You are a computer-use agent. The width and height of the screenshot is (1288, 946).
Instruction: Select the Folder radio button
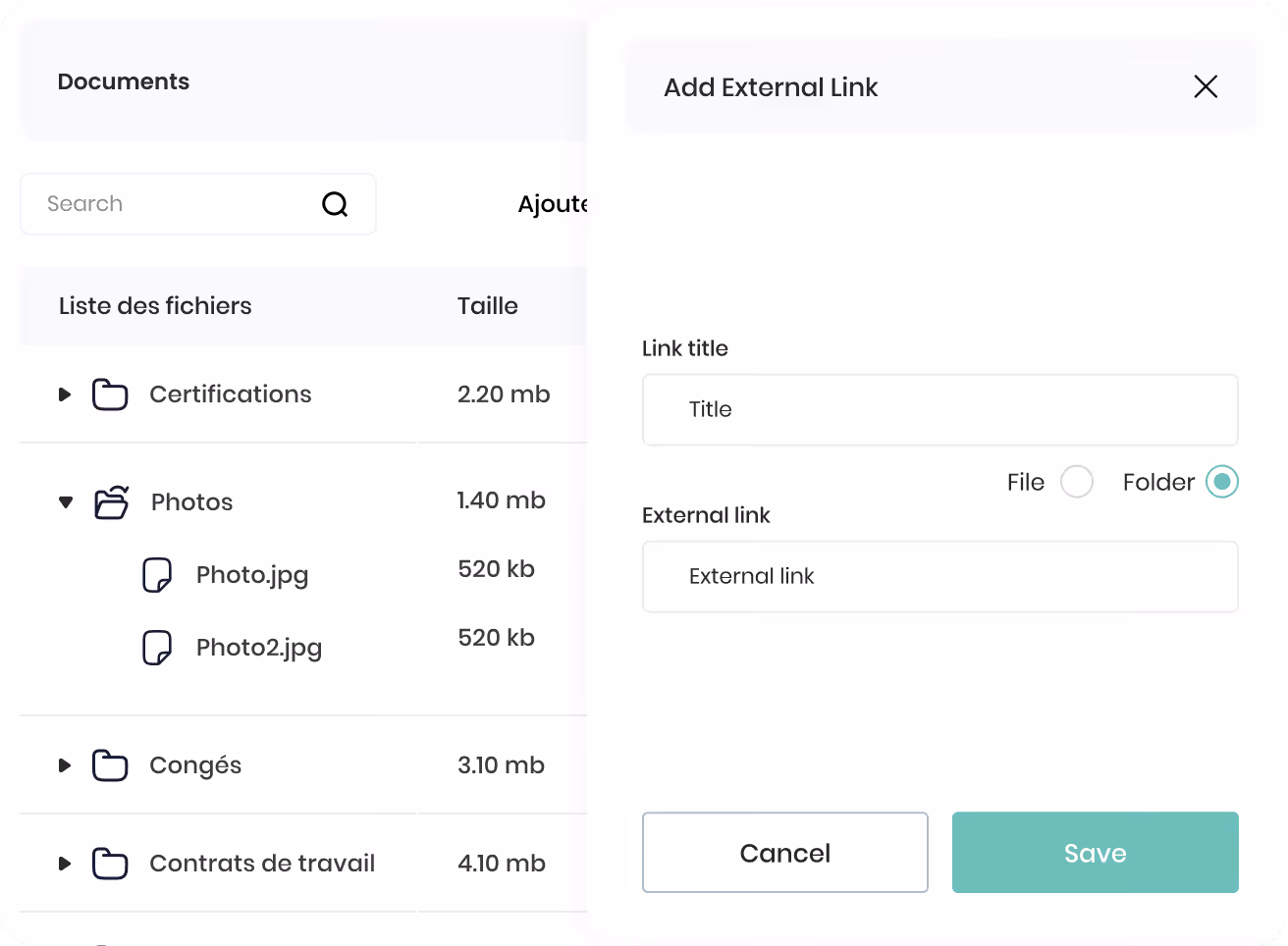pyautogui.click(x=1222, y=482)
